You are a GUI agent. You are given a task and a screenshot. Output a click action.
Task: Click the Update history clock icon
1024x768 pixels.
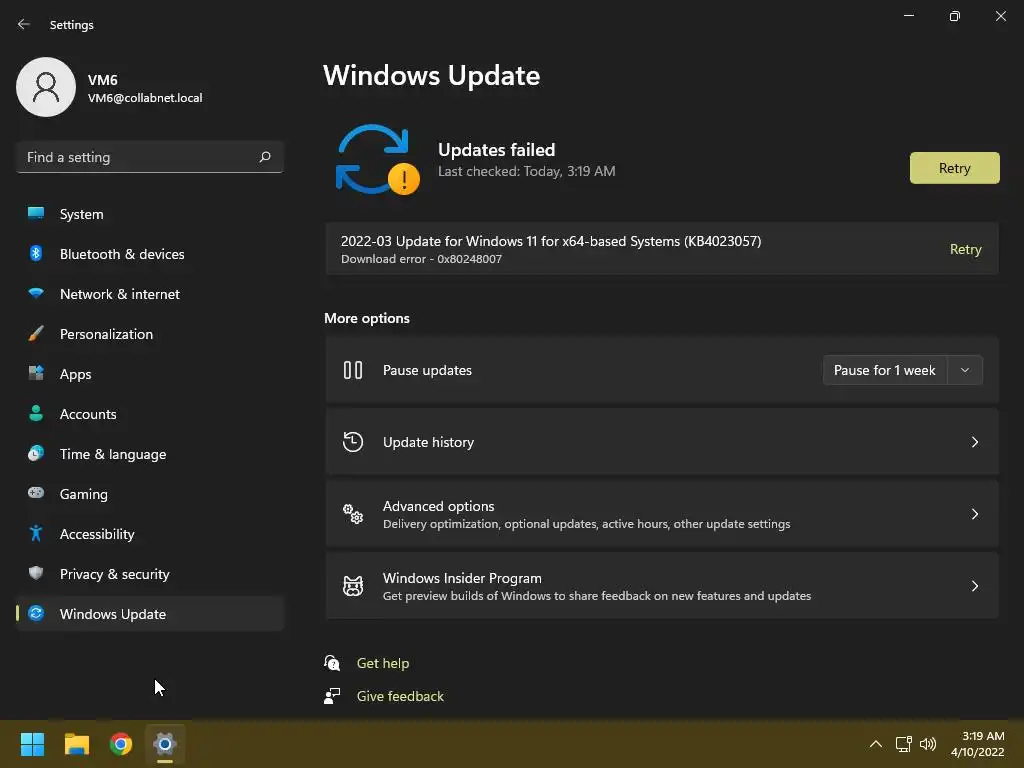[x=353, y=442]
